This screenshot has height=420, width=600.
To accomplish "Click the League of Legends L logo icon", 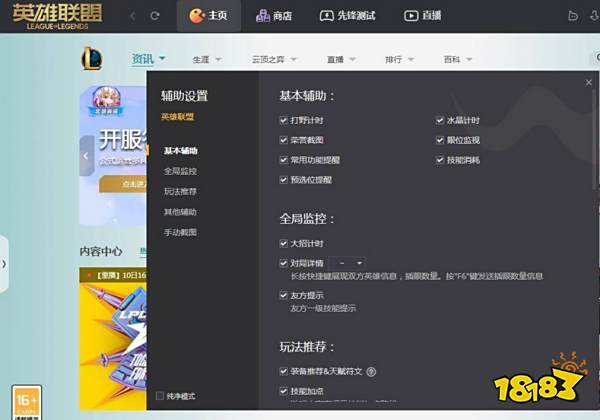I will click(x=91, y=59).
